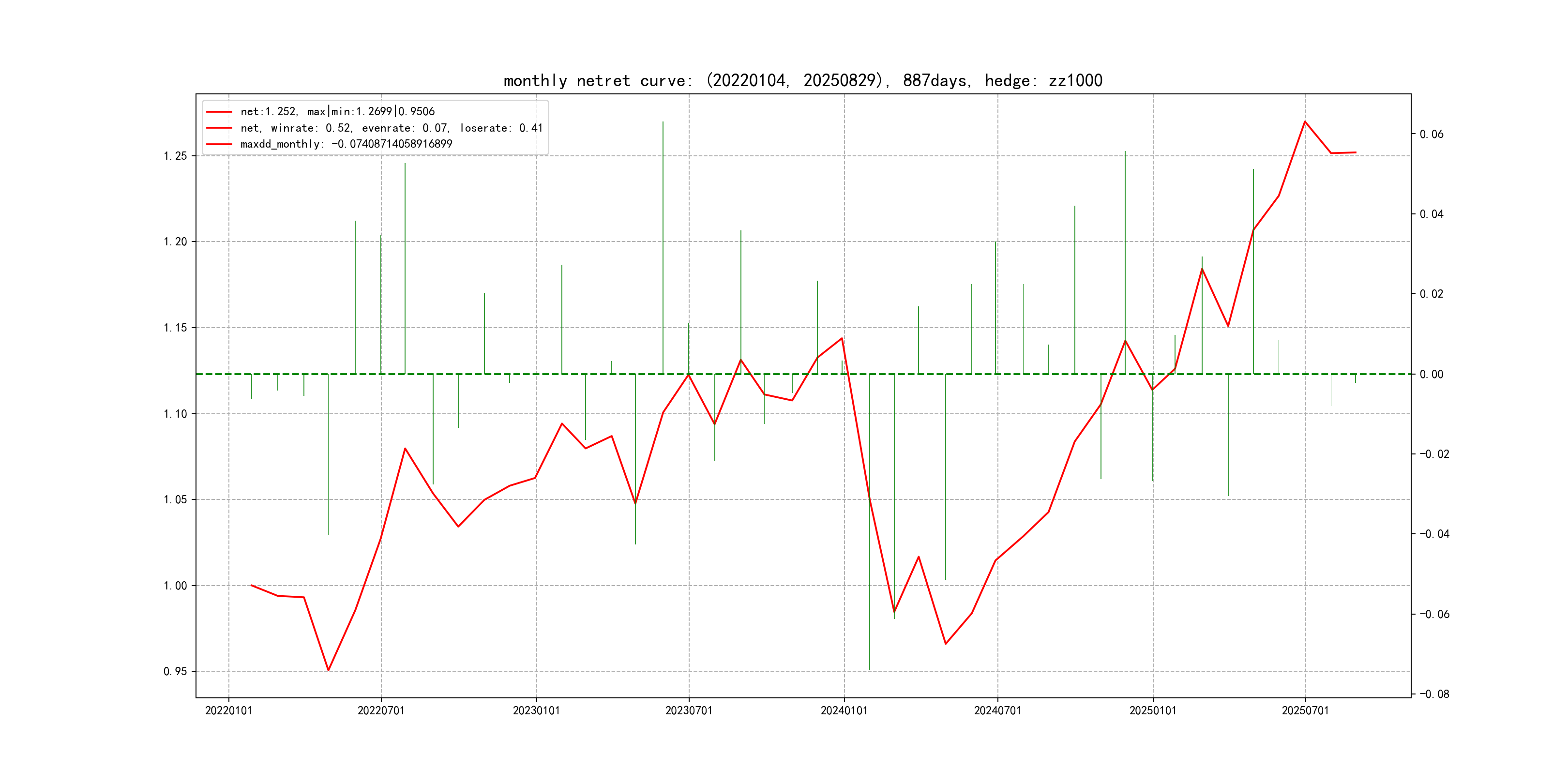1568x784 pixels.
Task: Click the 1.25 left y-axis label
Action: [x=175, y=156]
